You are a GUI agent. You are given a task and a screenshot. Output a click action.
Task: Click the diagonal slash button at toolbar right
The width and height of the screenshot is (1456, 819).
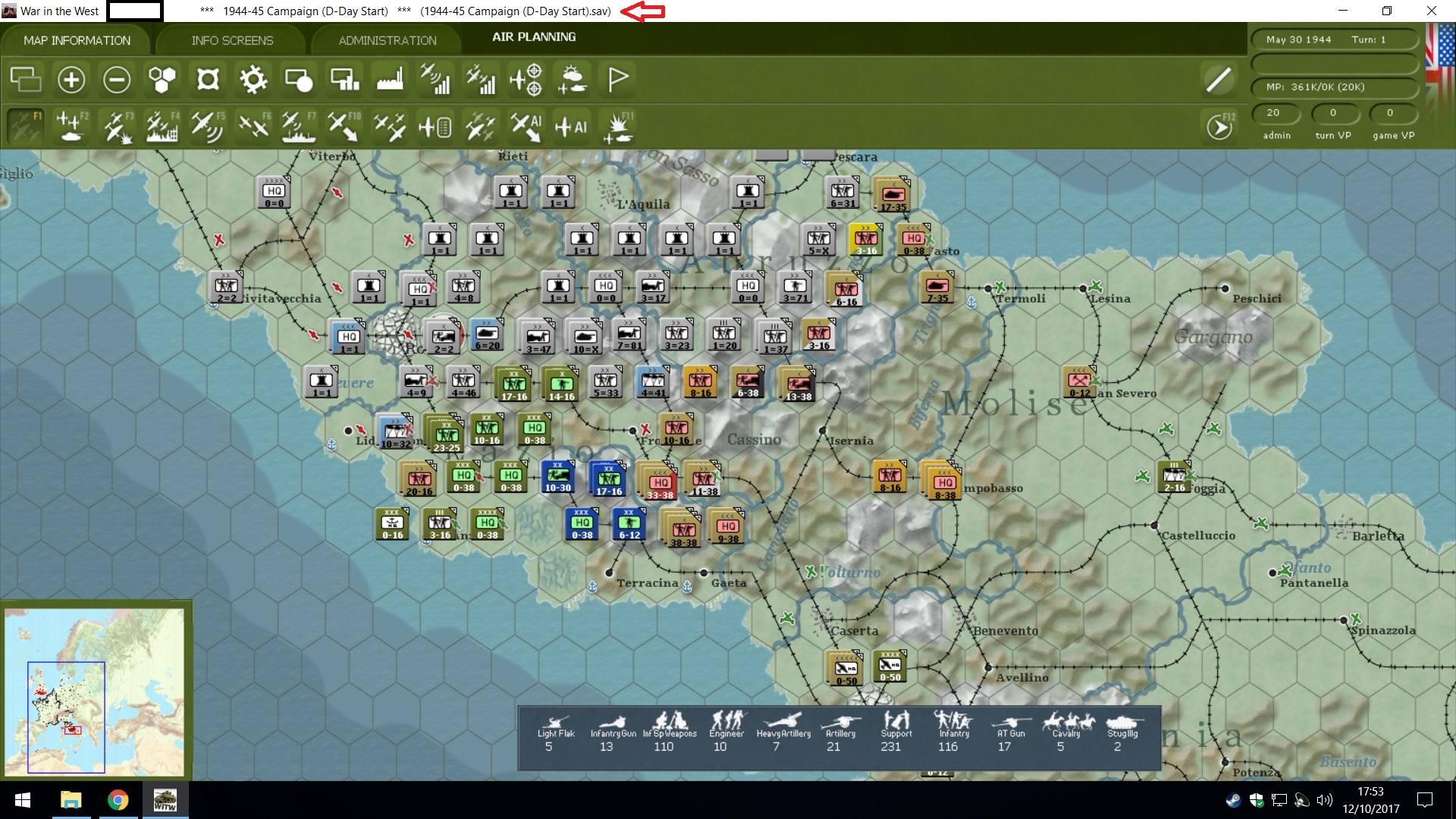[1219, 79]
